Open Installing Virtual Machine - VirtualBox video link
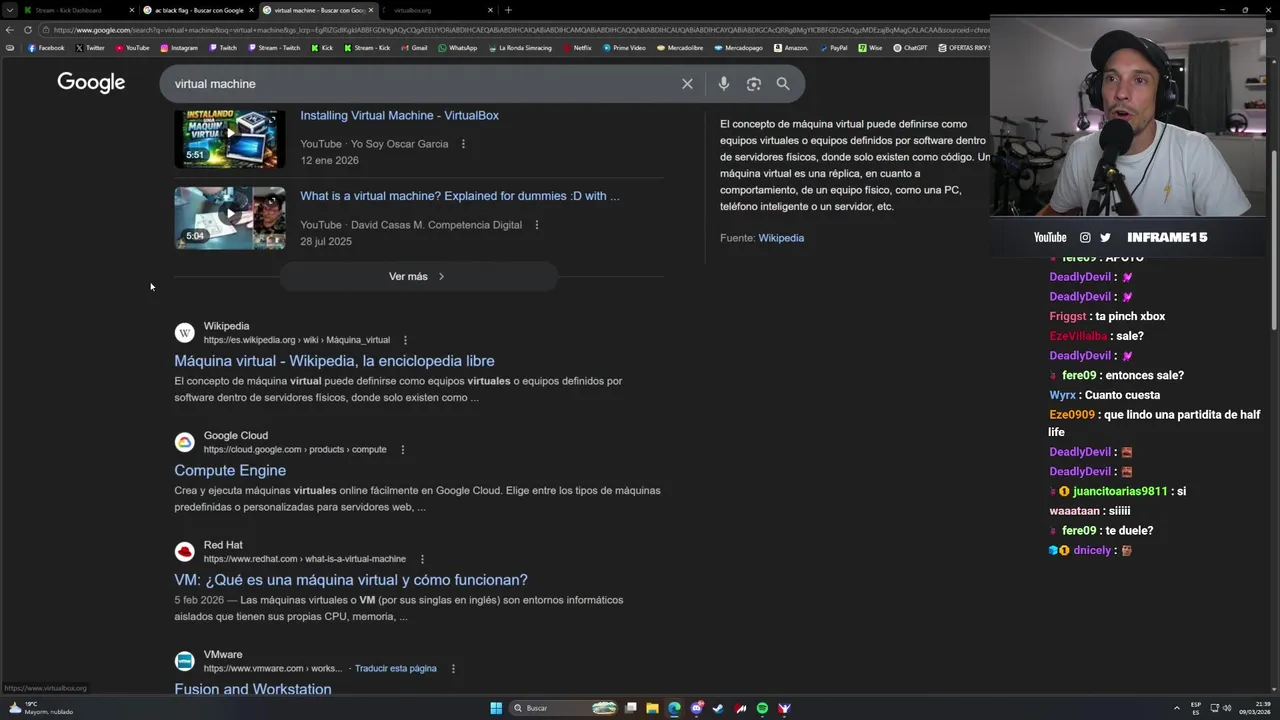Image resolution: width=1280 pixels, height=720 pixels. pos(399,115)
